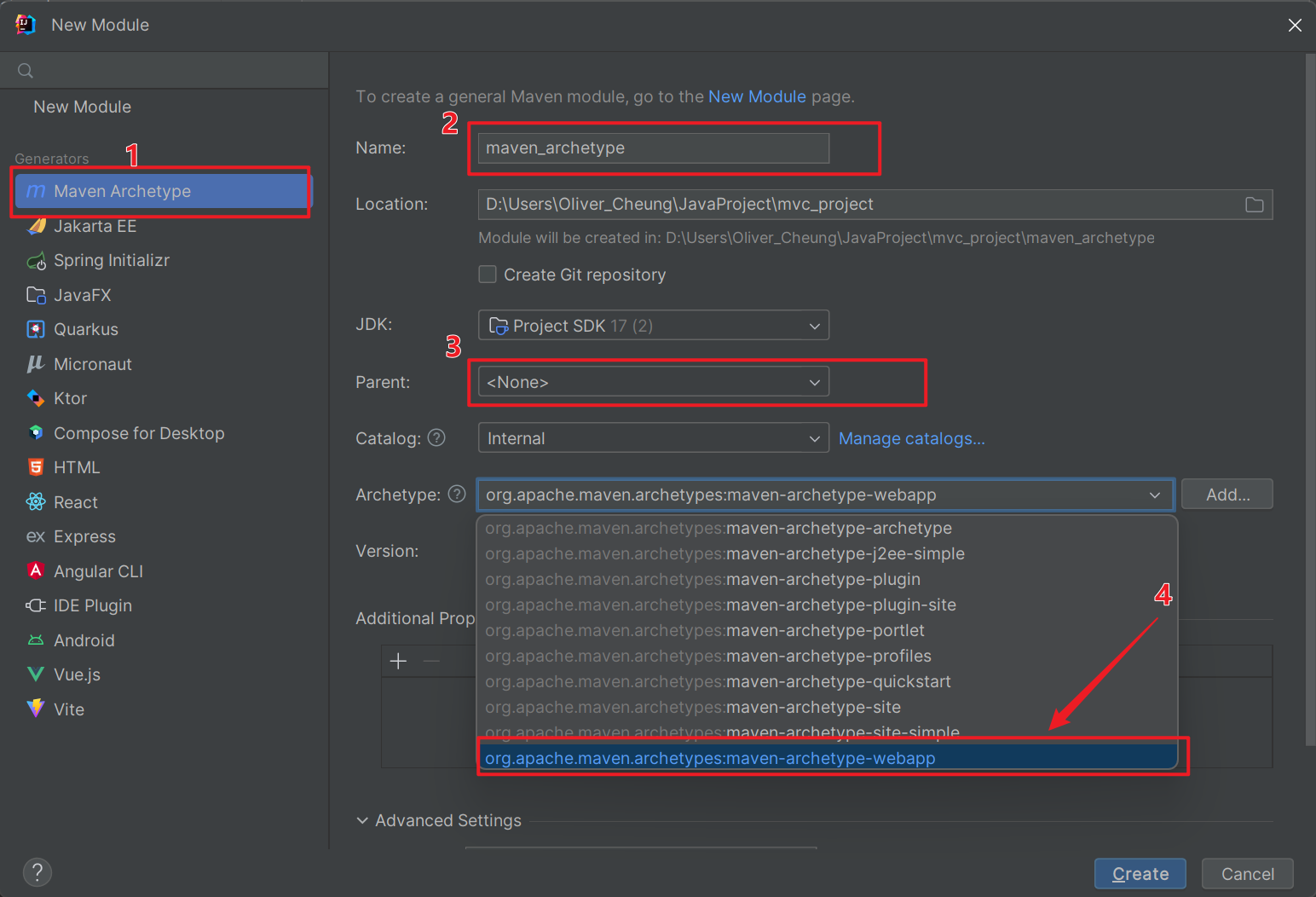Select Compose for Desktop generator icon
The height and width of the screenshot is (897, 1316).
coord(36,433)
